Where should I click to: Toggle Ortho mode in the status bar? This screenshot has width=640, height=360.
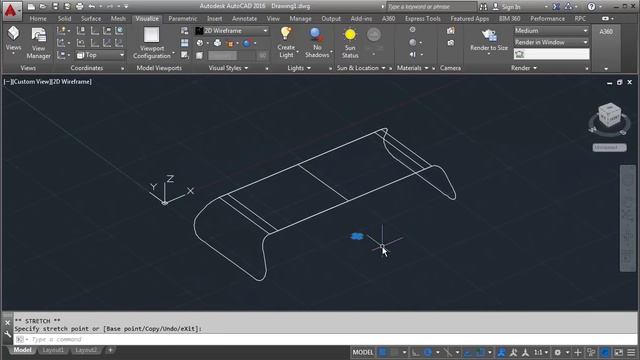coord(416,352)
